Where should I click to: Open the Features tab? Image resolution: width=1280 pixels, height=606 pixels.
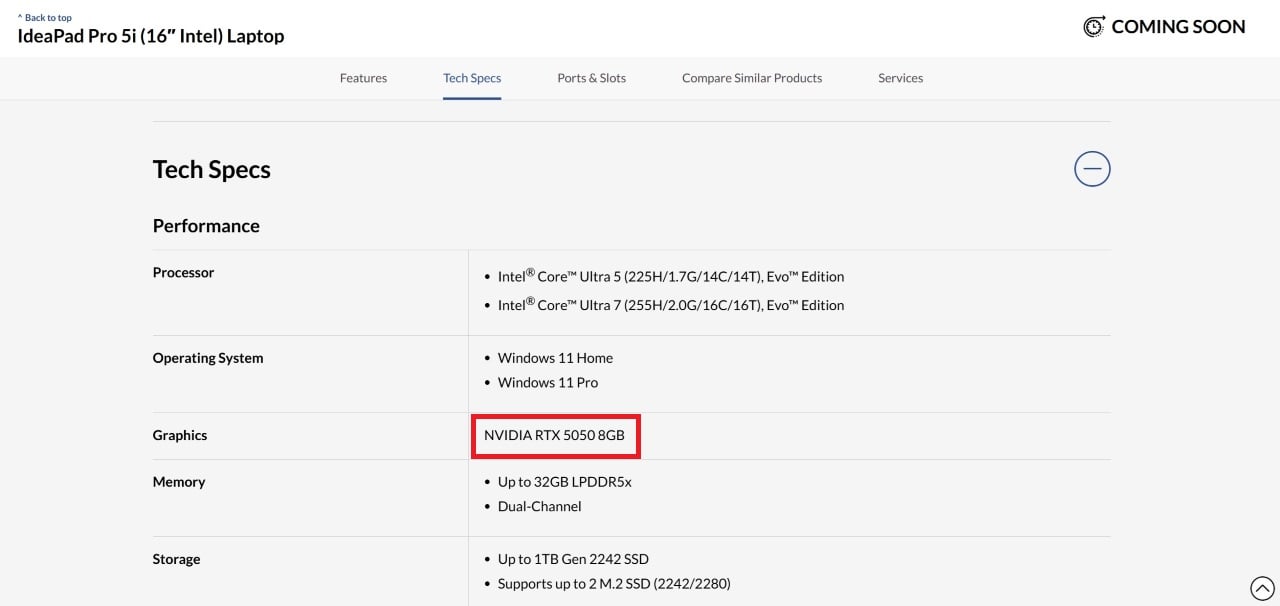(x=363, y=78)
